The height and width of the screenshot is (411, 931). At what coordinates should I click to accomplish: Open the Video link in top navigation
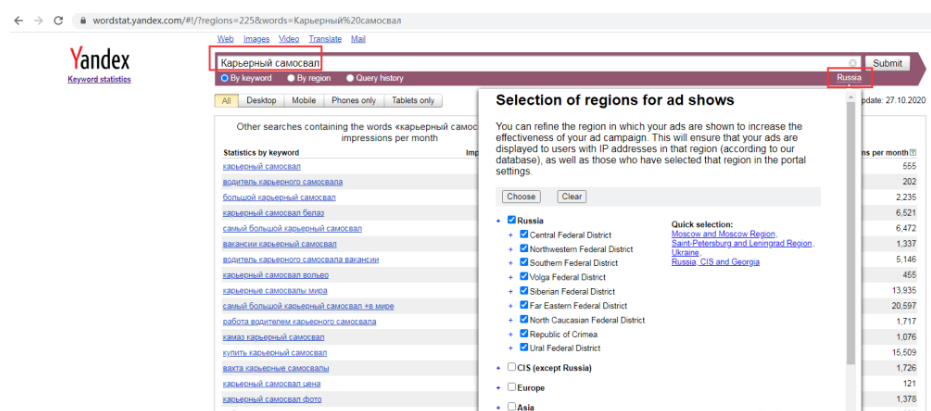pyautogui.click(x=289, y=39)
